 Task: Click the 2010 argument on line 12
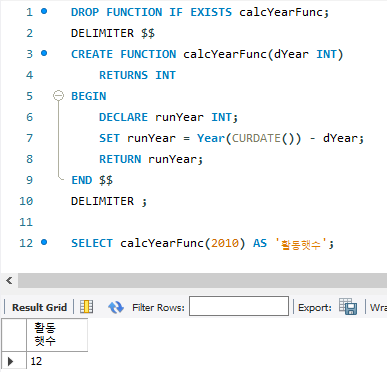click(x=225, y=243)
